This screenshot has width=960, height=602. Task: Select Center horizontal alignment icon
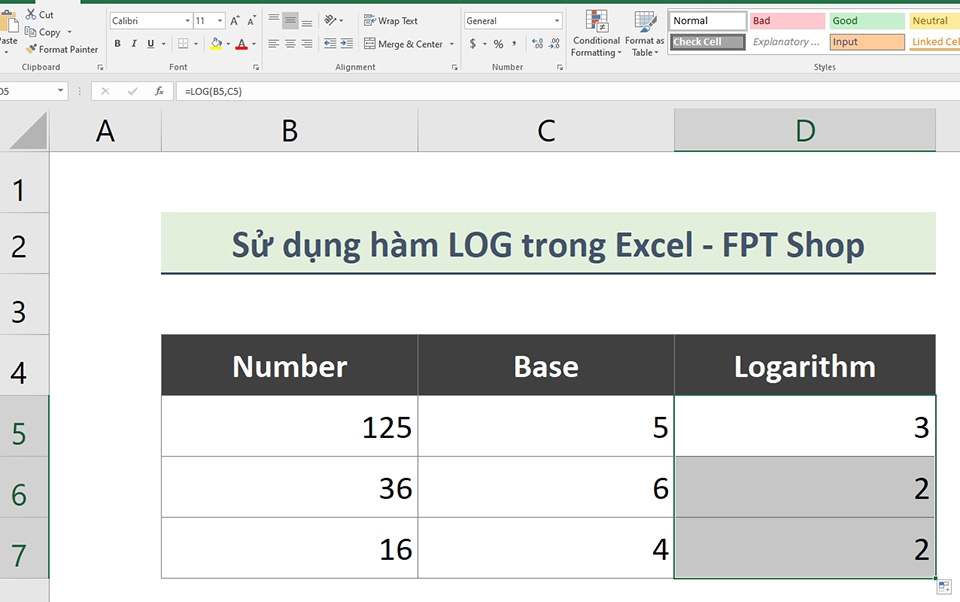tap(290, 43)
